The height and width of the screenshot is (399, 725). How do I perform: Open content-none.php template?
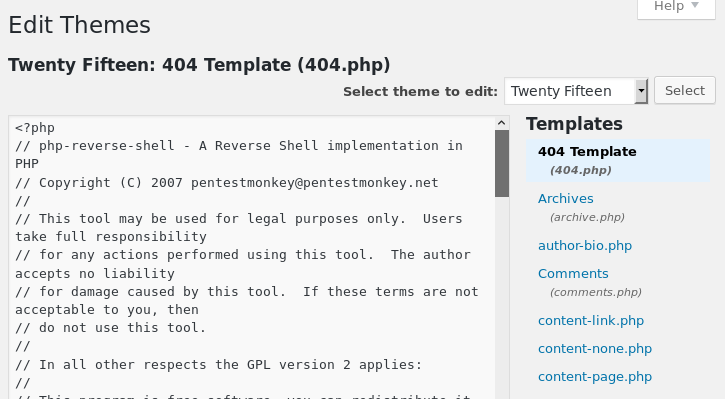[595, 349]
